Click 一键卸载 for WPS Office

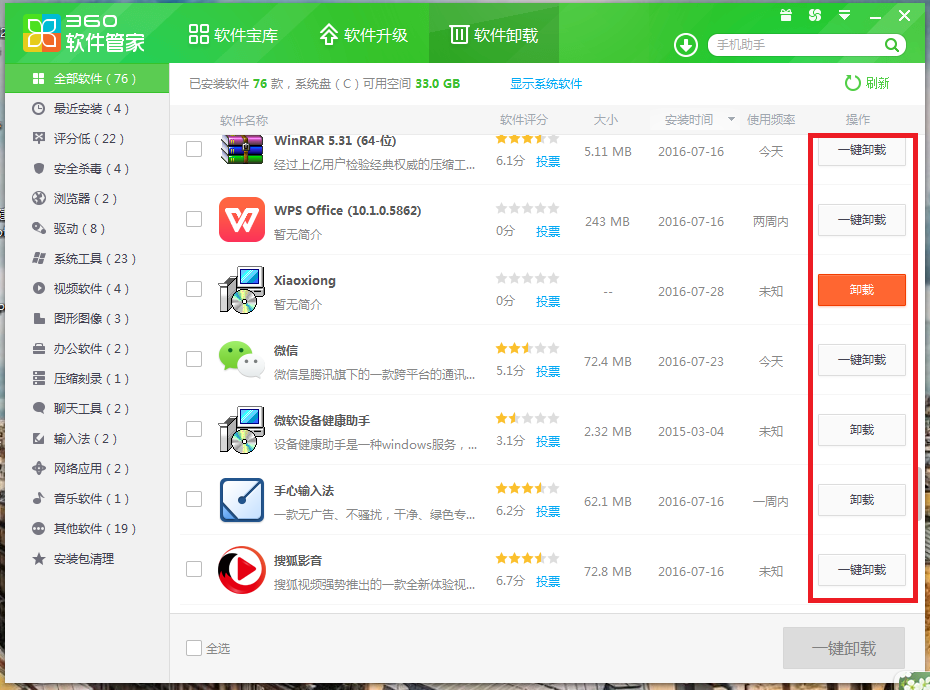862,220
